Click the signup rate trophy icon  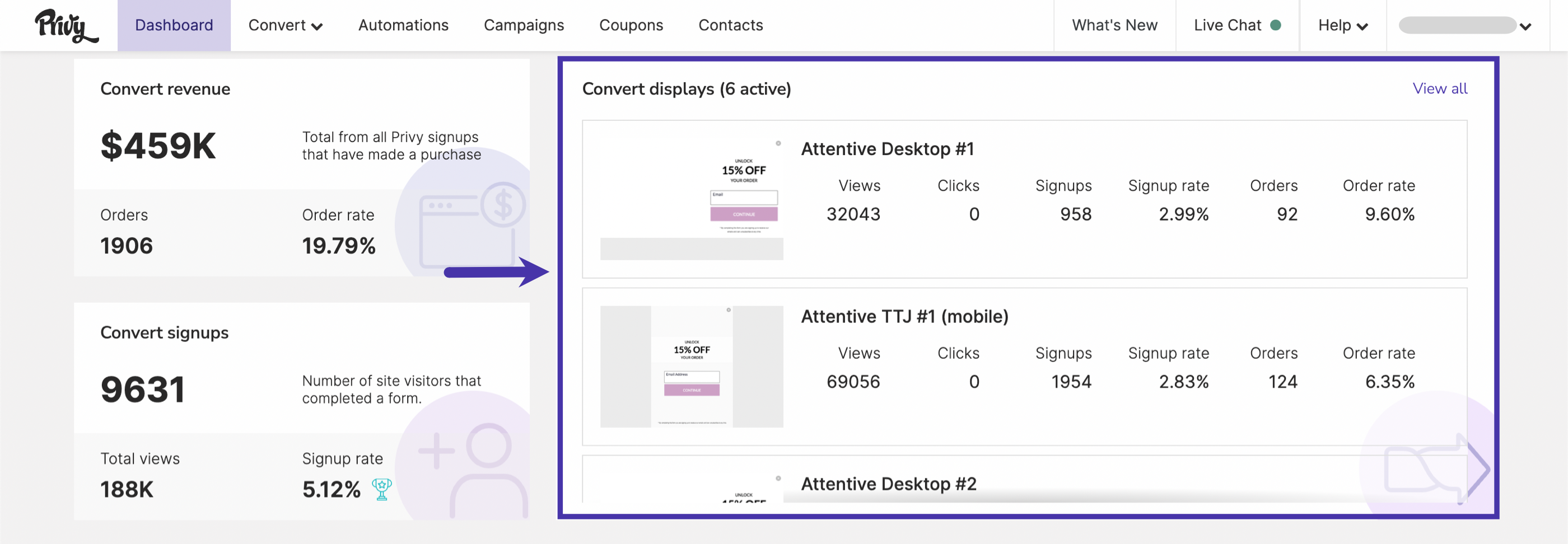coord(382,489)
